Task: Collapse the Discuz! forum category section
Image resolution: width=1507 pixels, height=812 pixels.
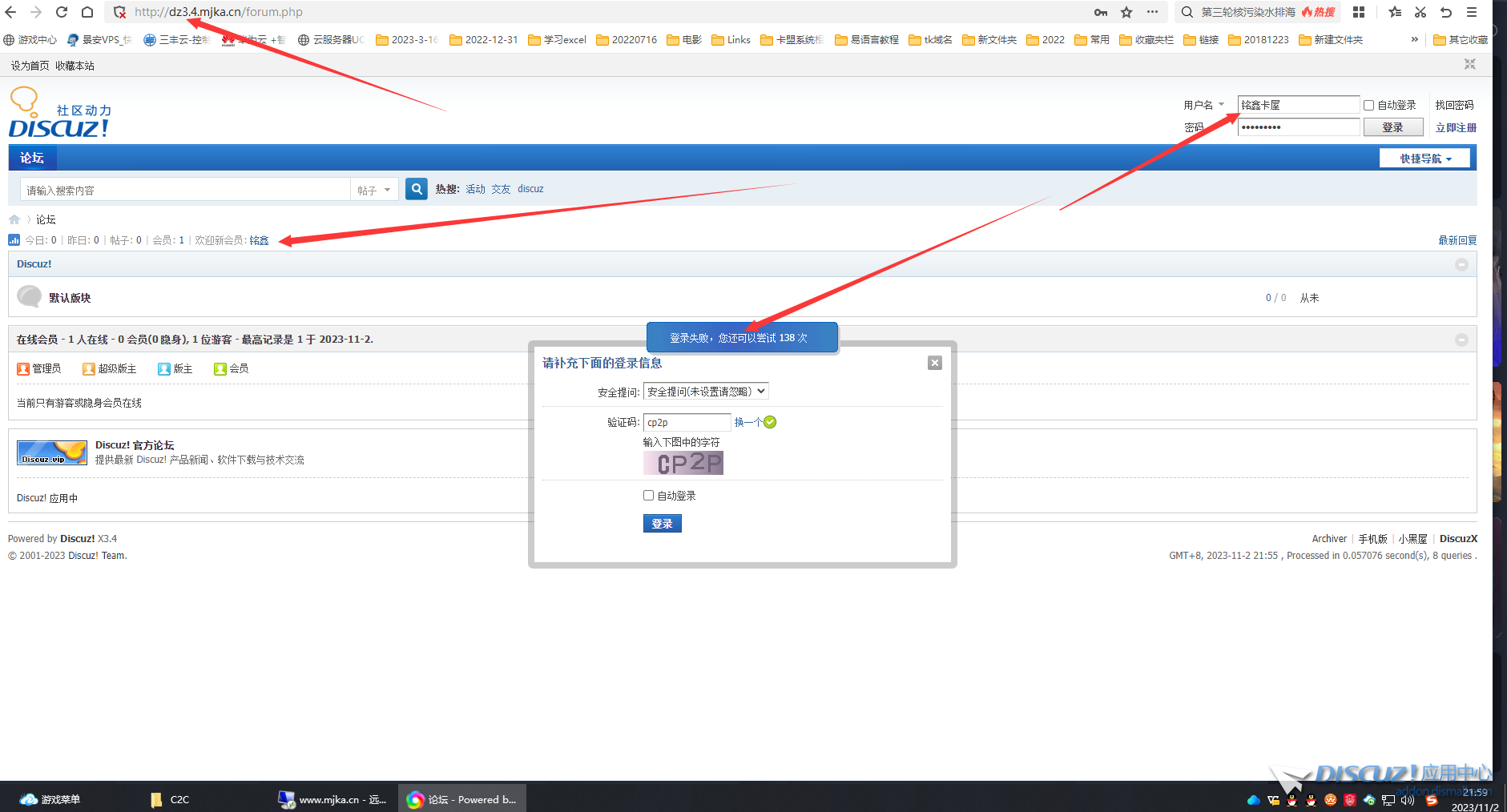Action: (x=1461, y=264)
